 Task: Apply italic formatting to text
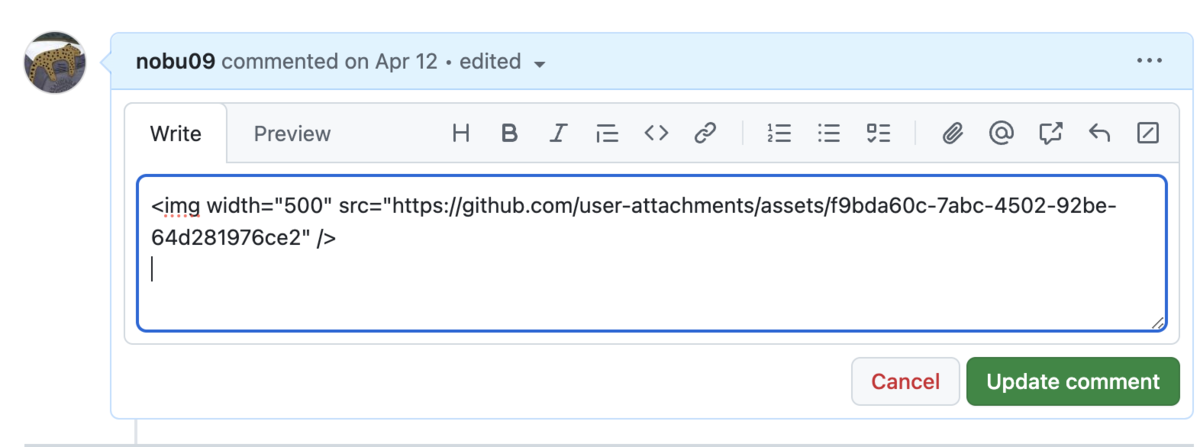[559, 133]
